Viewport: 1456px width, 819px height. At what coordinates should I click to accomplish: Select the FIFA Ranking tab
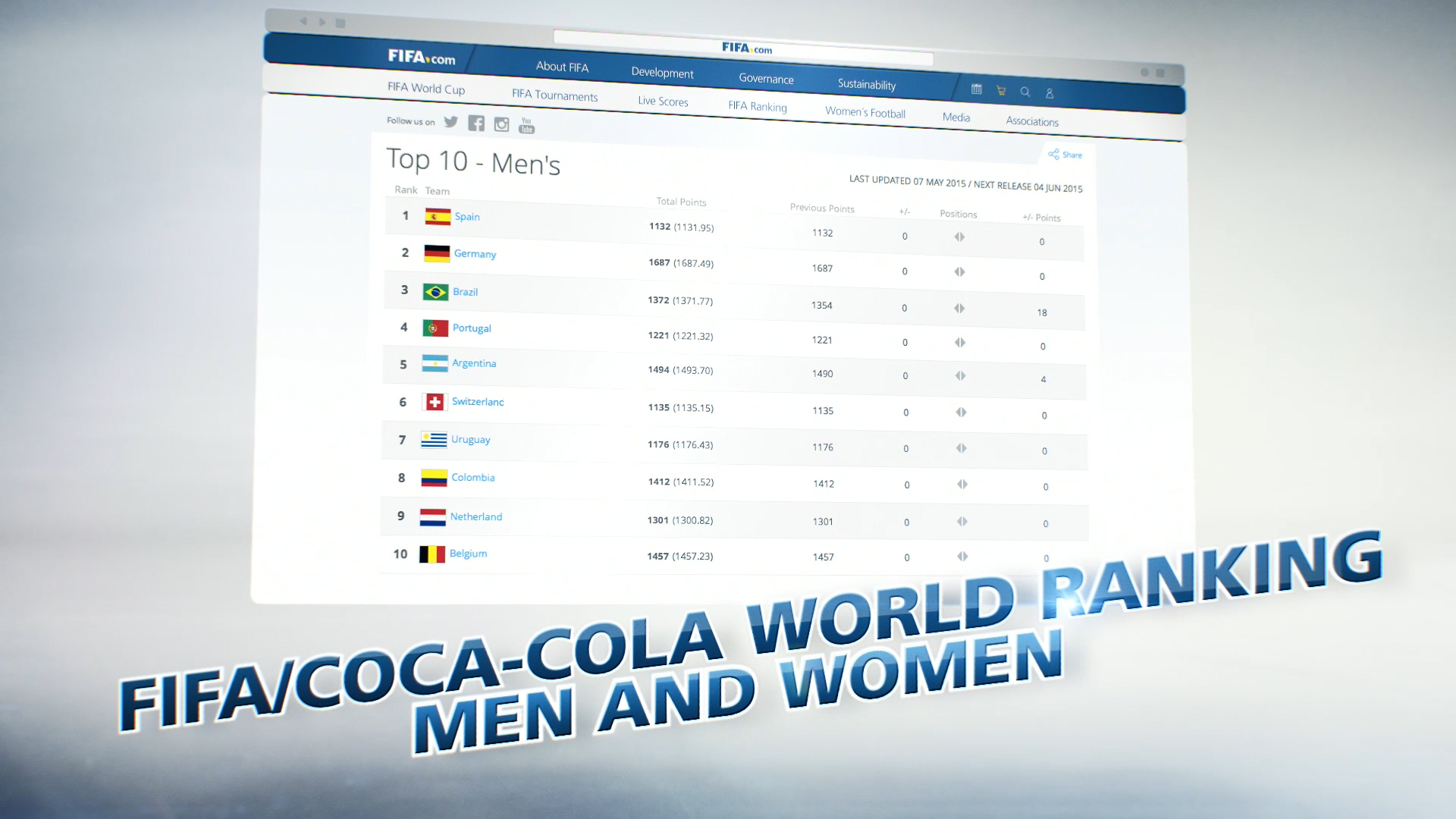click(x=757, y=106)
